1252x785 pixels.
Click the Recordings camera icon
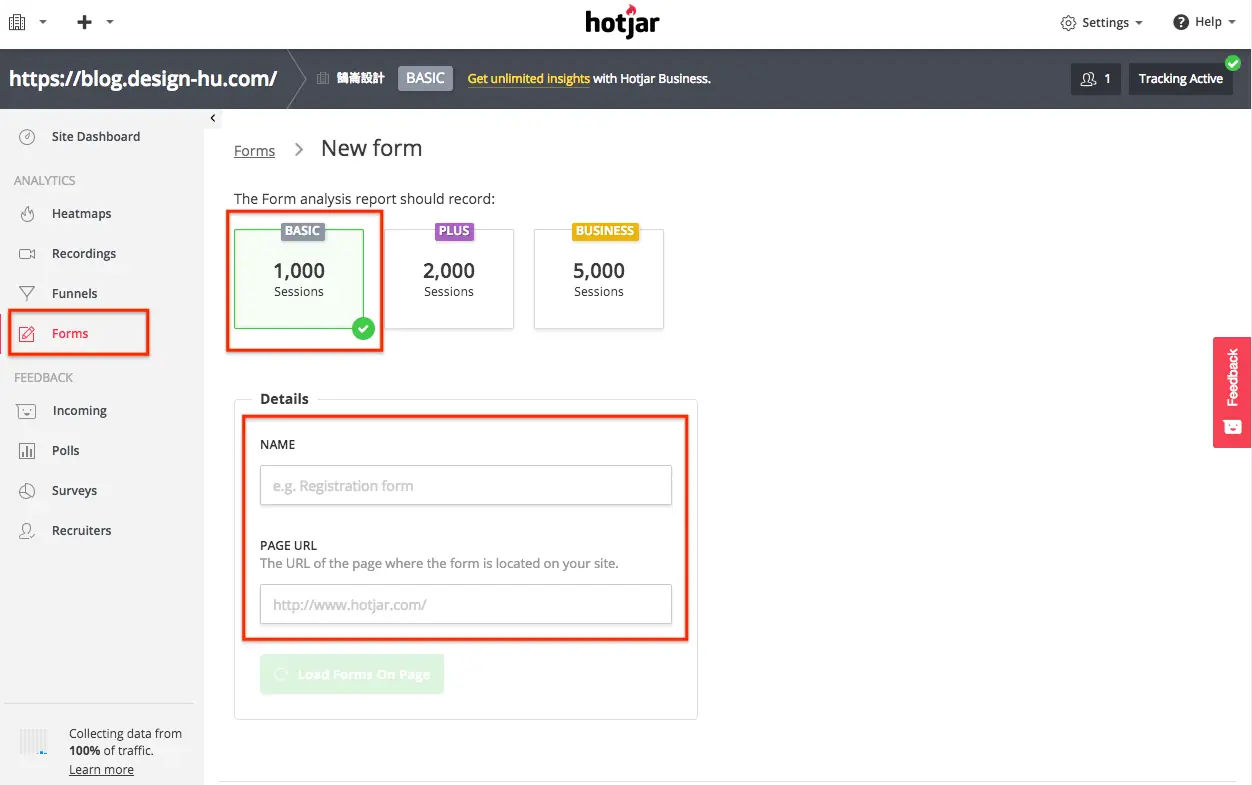pos(27,254)
